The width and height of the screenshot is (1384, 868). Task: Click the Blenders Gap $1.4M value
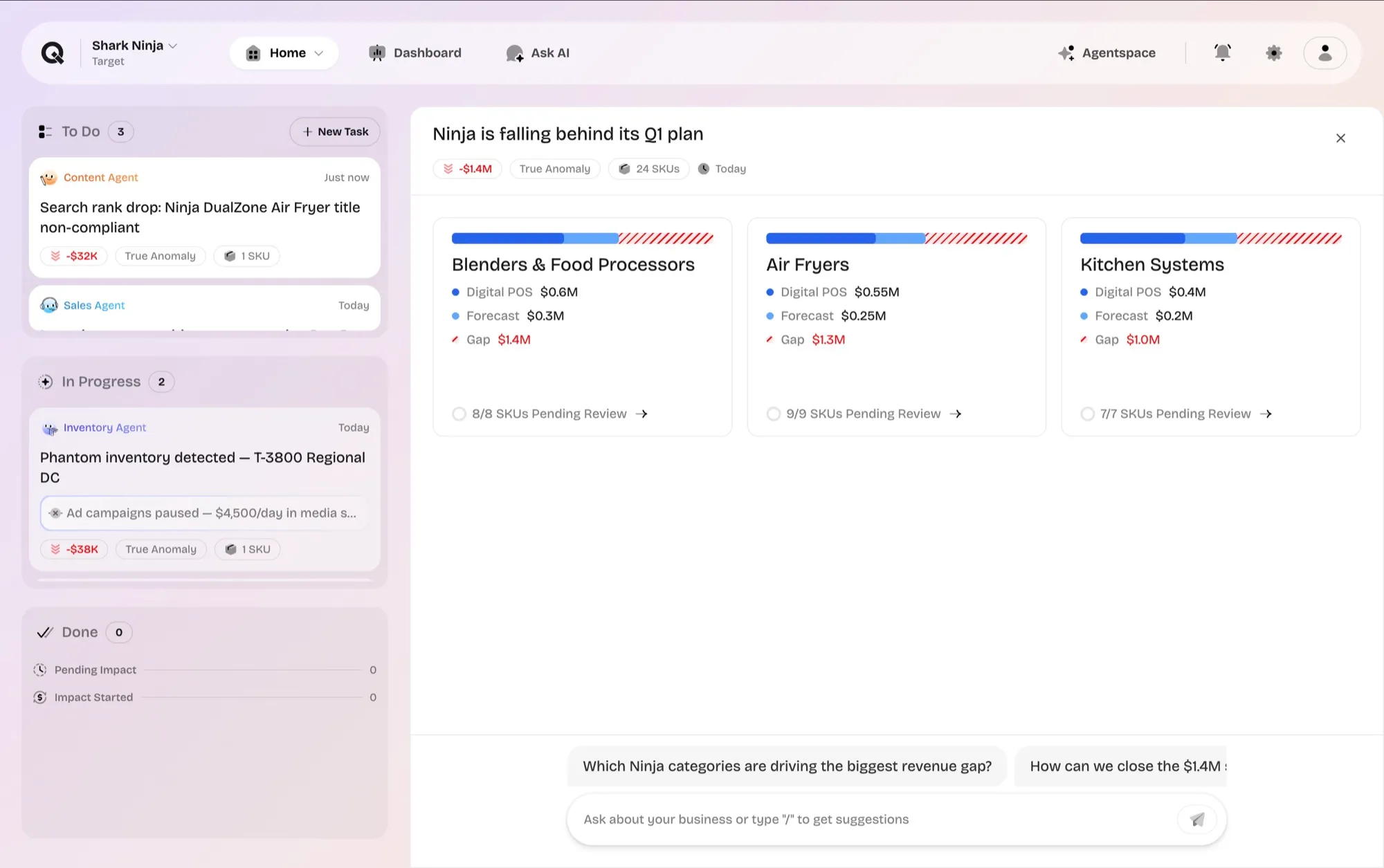point(514,340)
